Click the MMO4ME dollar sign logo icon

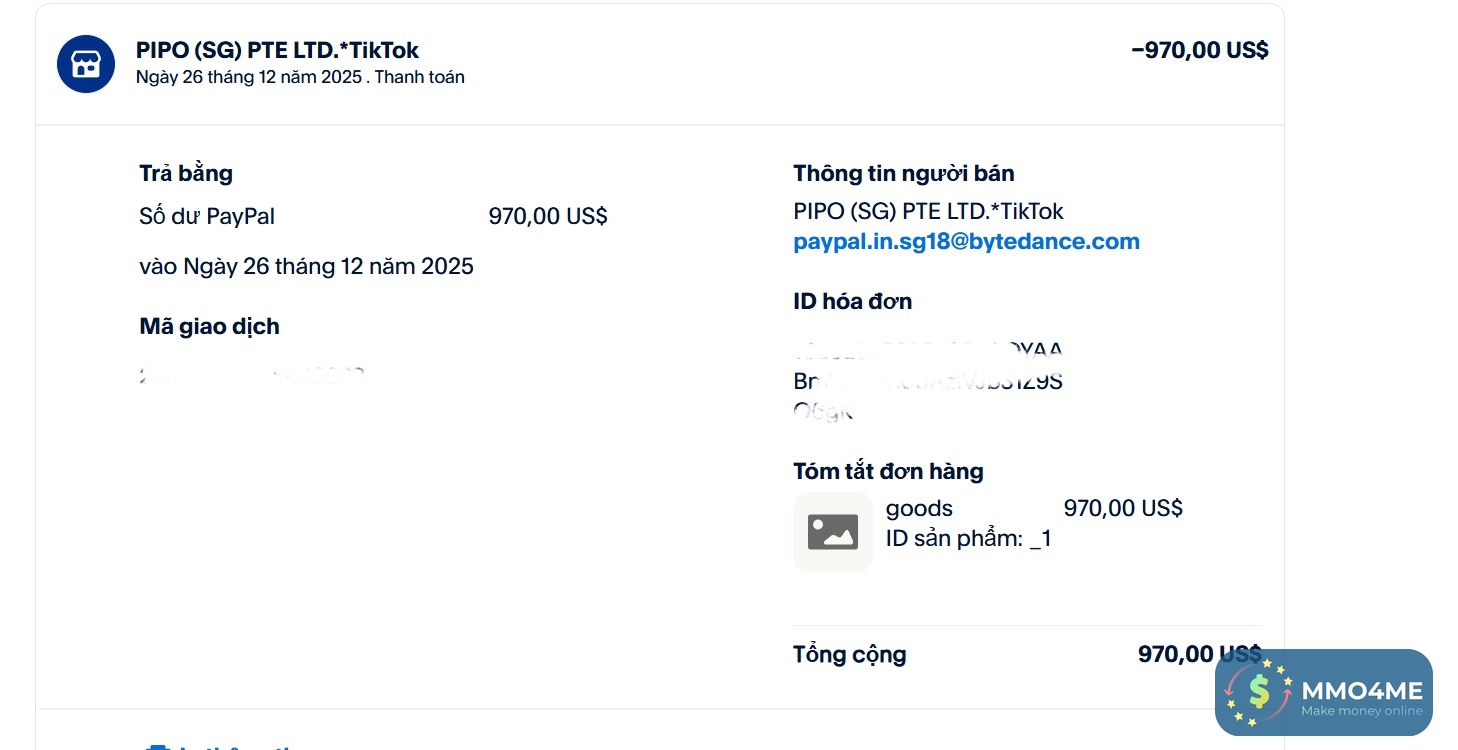(x=1257, y=691)
